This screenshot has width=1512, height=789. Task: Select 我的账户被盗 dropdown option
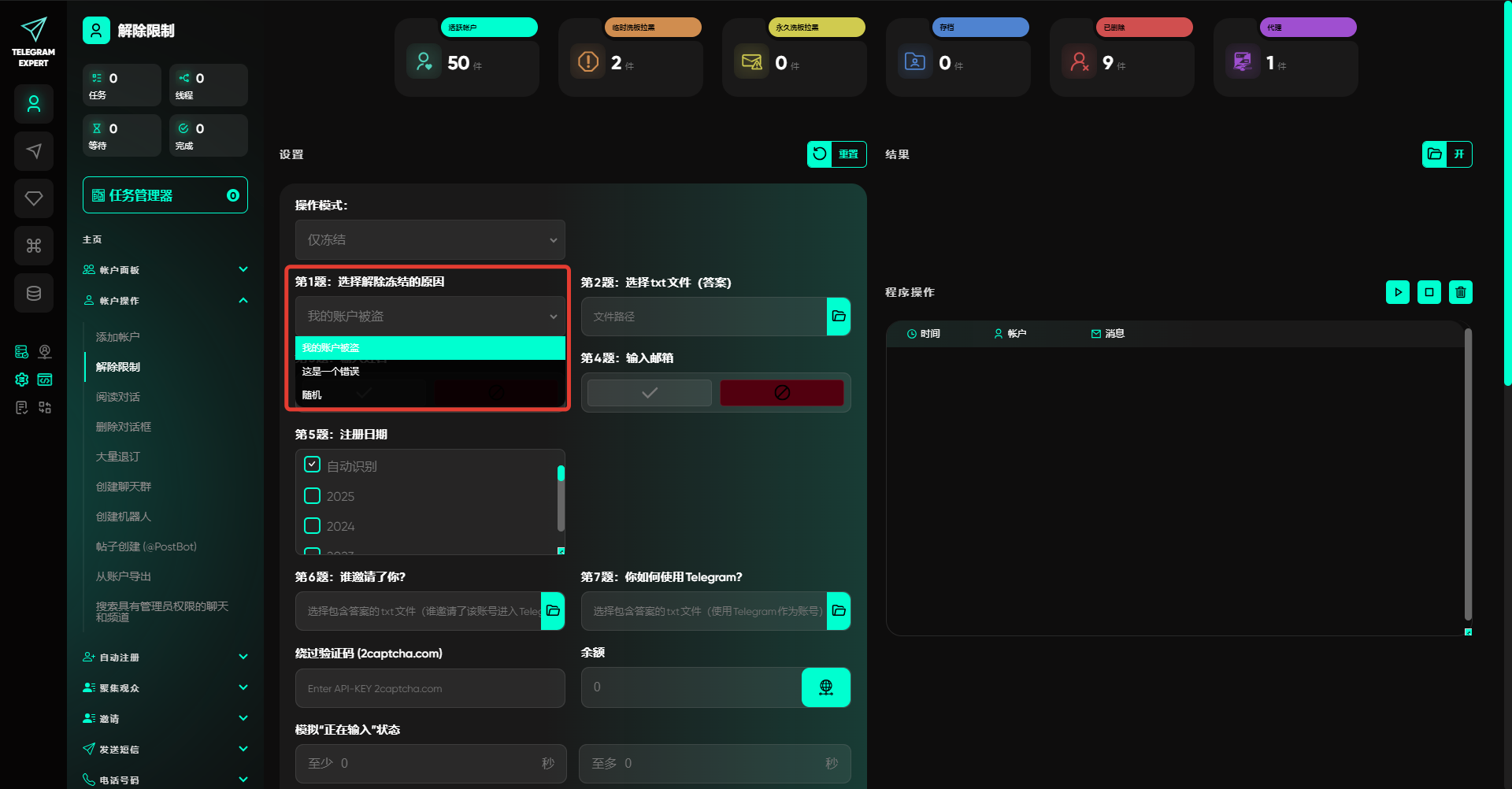pos(430,348)
